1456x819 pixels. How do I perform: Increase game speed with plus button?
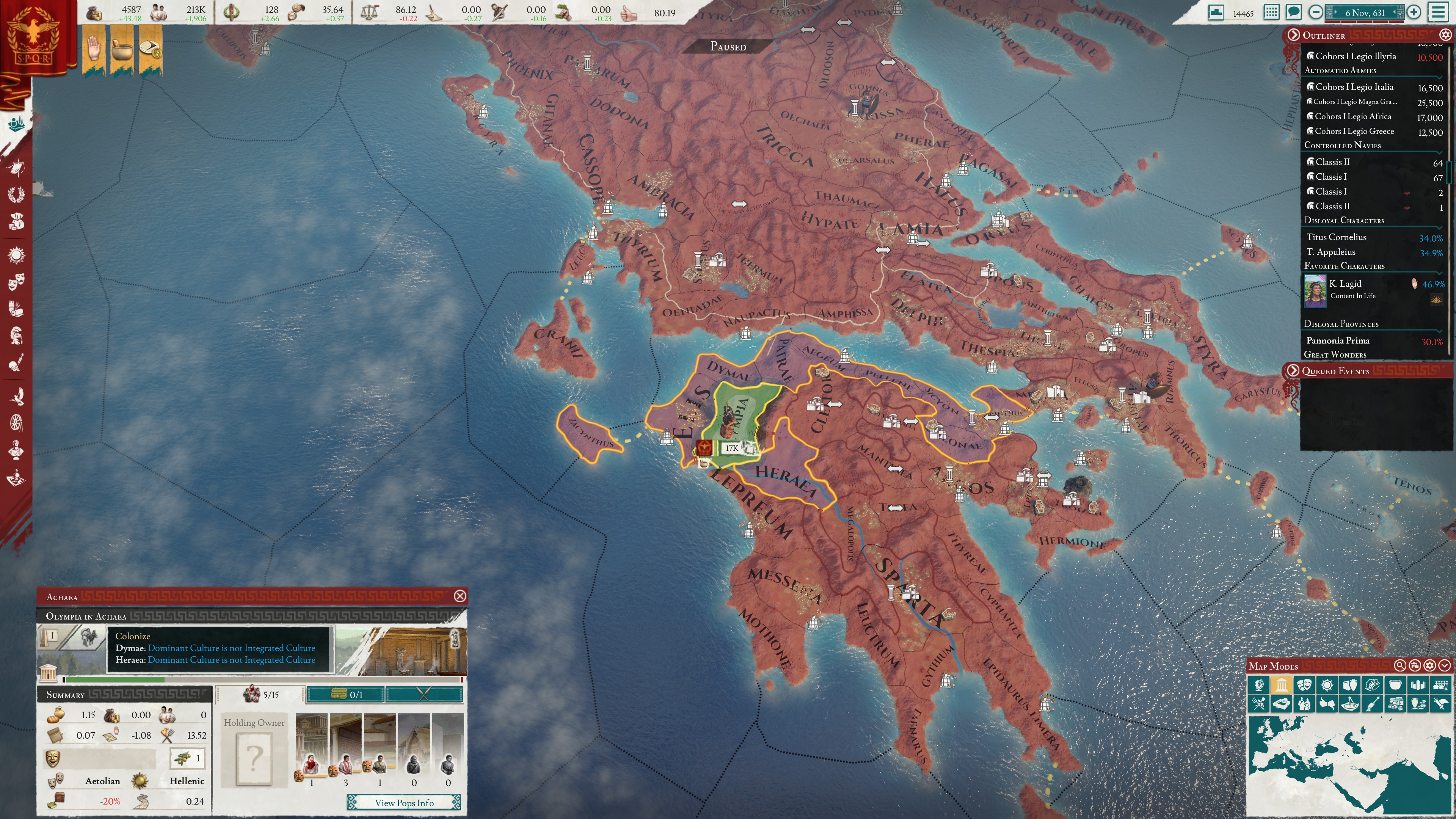click(x=1414, y=12)
